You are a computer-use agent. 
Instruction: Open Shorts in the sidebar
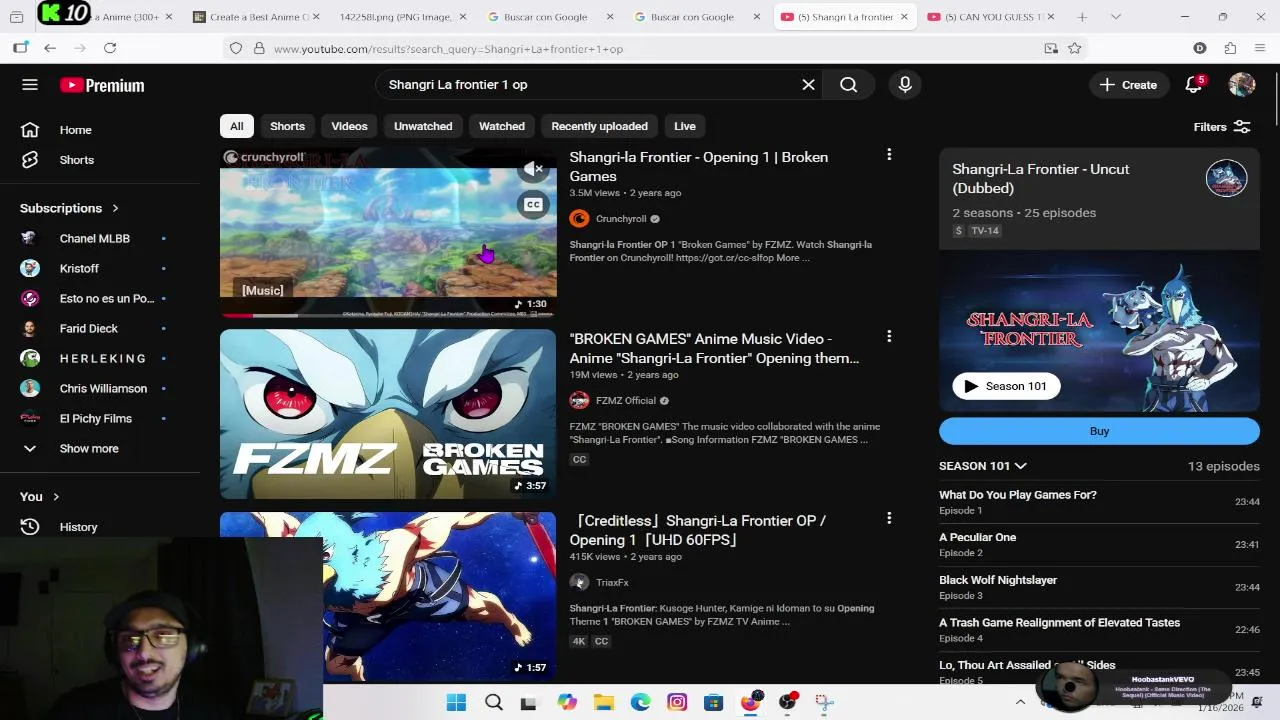tap(76, 160)
